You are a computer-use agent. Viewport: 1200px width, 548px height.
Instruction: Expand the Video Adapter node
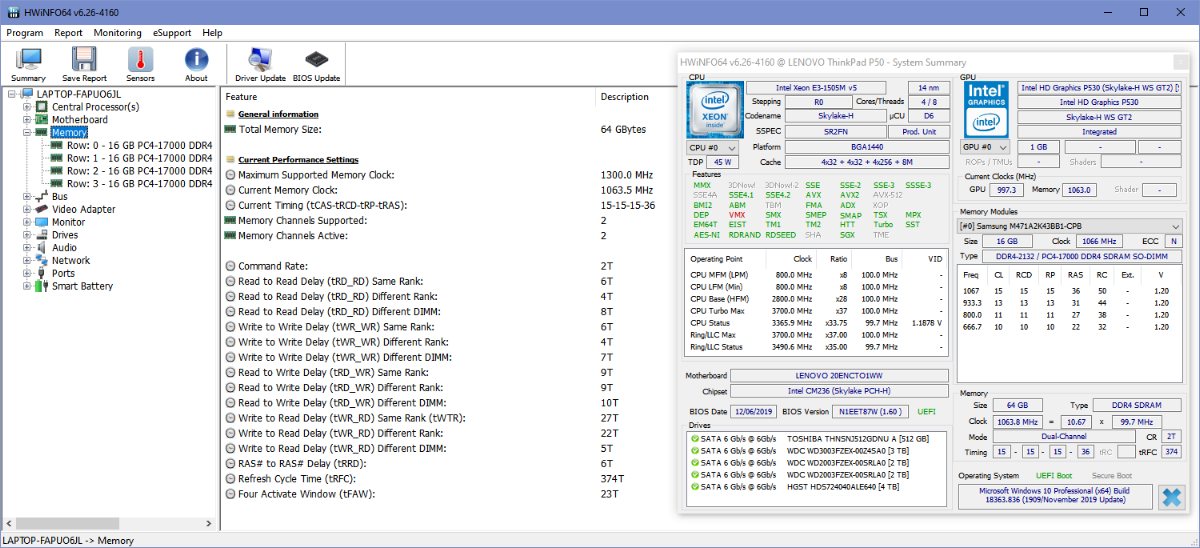[28, 210]
